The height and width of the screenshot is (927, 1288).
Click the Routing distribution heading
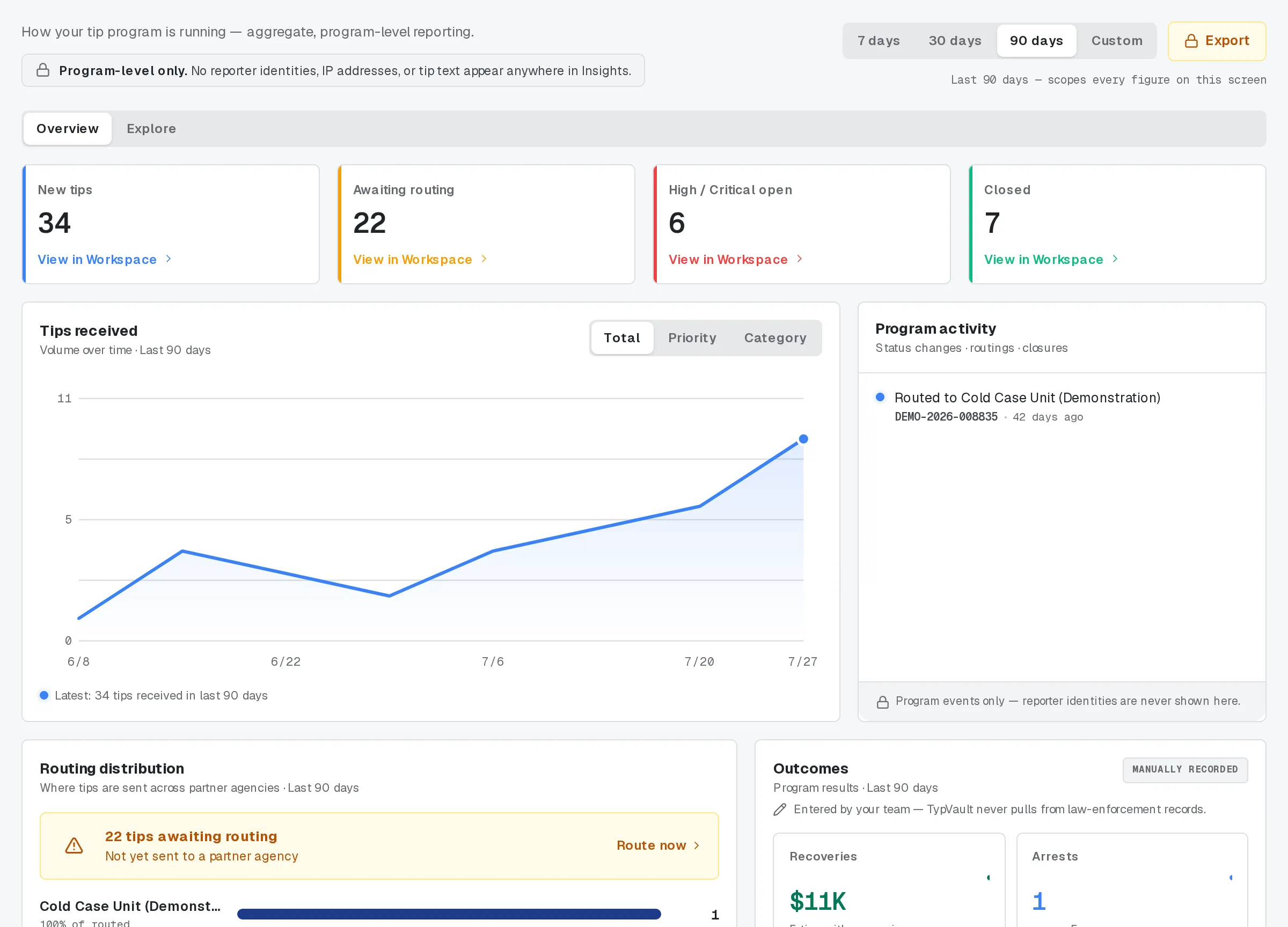(x=112, y=769)
